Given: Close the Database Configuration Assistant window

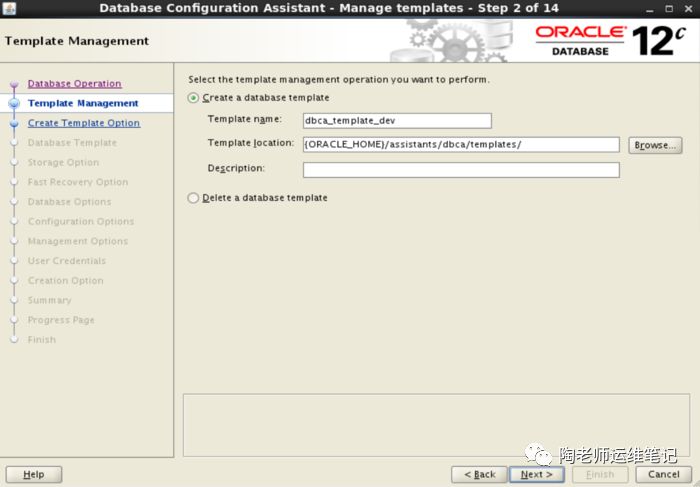Looking at the screenshot, I should 688,9.
